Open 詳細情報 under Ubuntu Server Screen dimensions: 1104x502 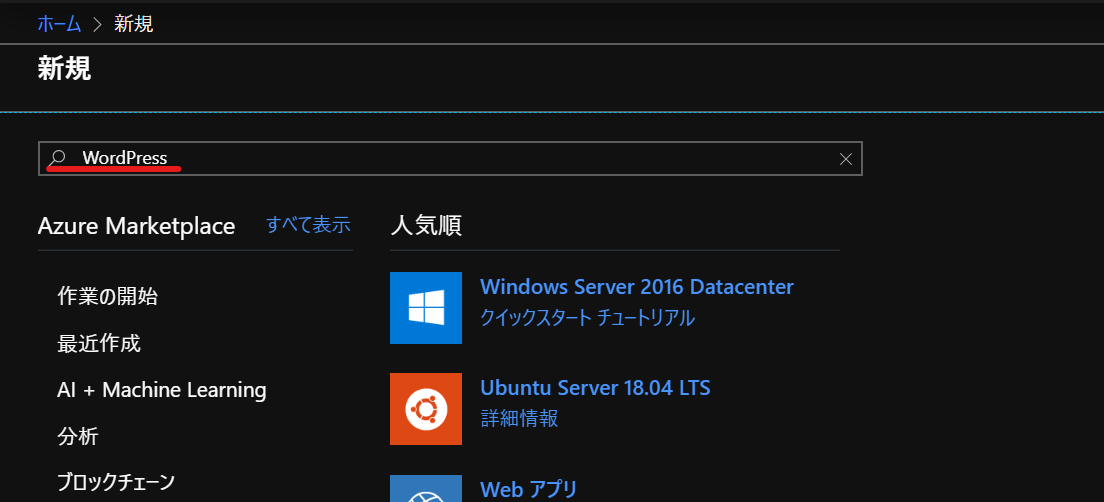(x=519, y=418)
